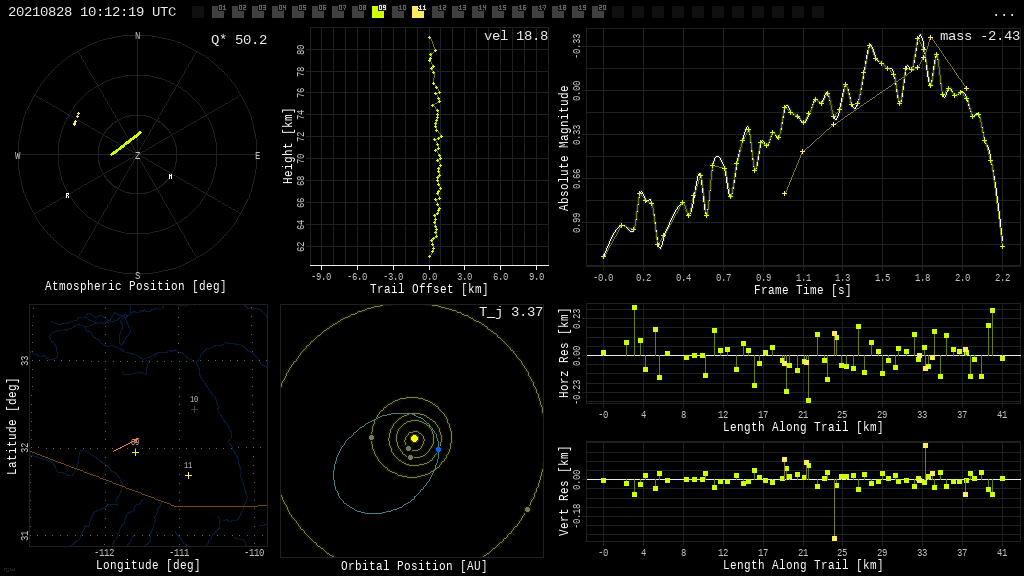
Task: Toggle the highlighted station 09 indicator box
Action: coord(378,12)
